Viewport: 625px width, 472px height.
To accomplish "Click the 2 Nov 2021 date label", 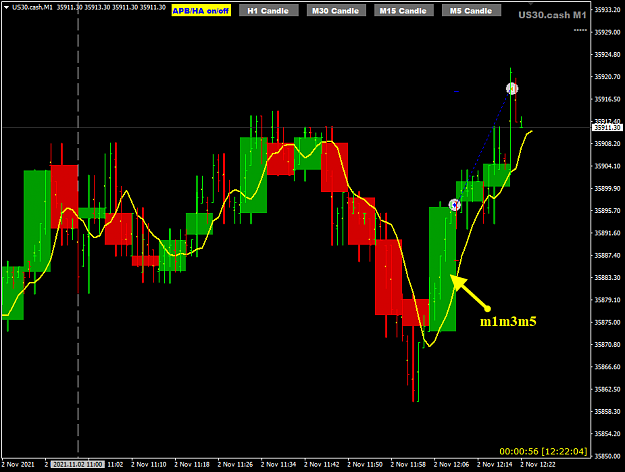I will coord(18,464).
